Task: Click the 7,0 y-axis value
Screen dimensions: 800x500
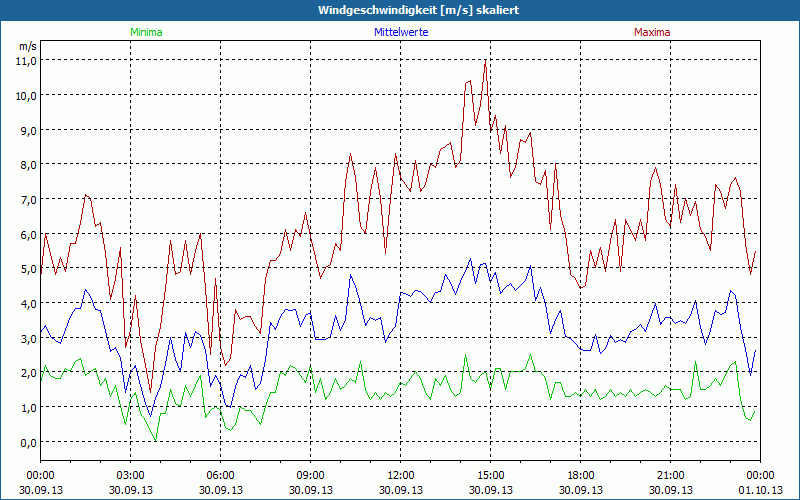Action: pyautogui.click(x=28, y=199)
